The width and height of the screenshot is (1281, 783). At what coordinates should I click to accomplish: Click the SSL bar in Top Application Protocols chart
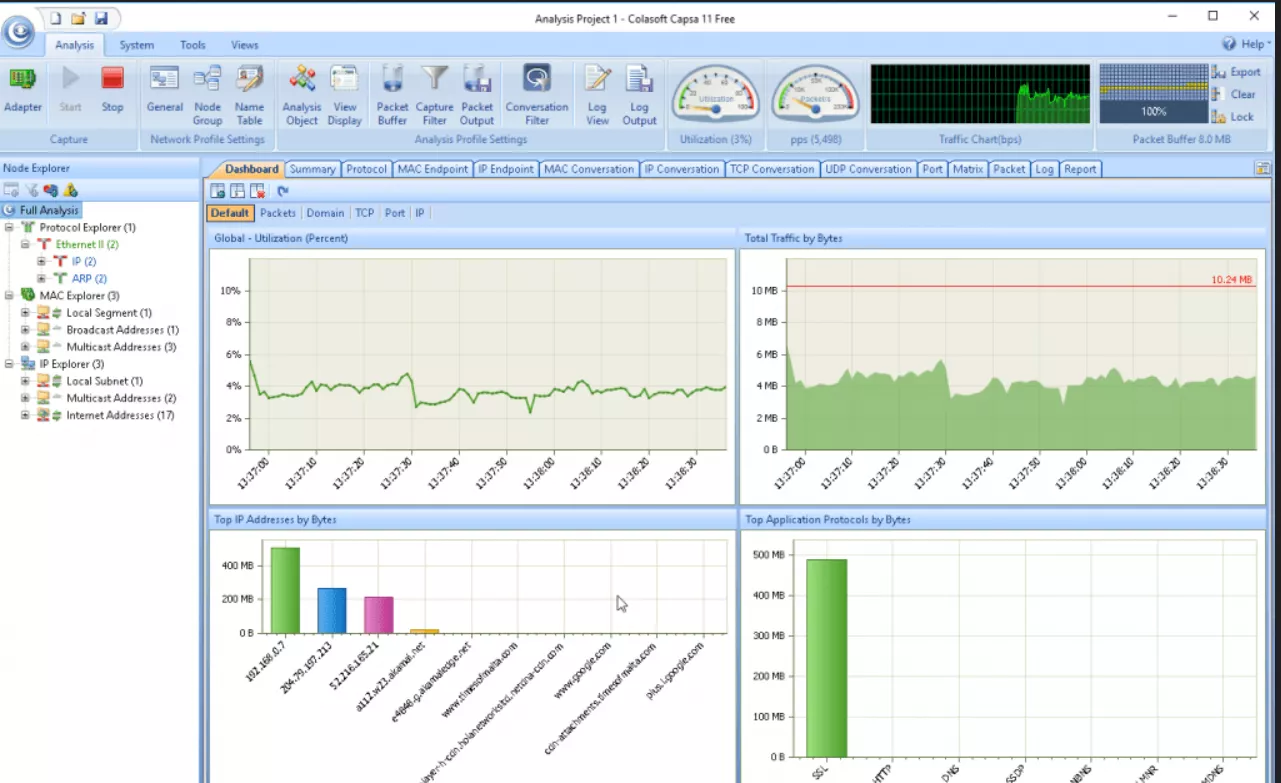point(827,658)
